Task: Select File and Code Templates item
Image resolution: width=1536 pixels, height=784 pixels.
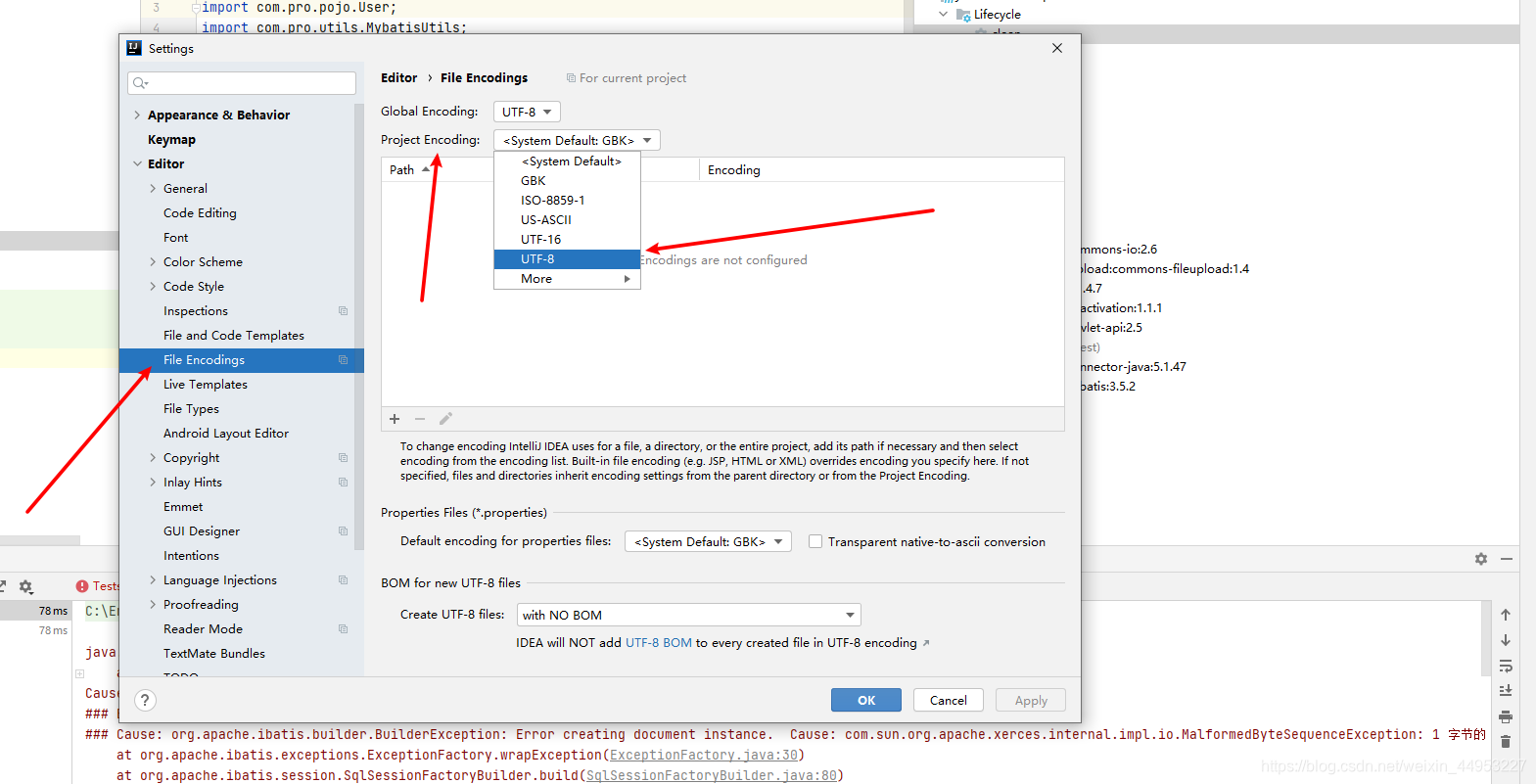Action: (x=234, y=336)
